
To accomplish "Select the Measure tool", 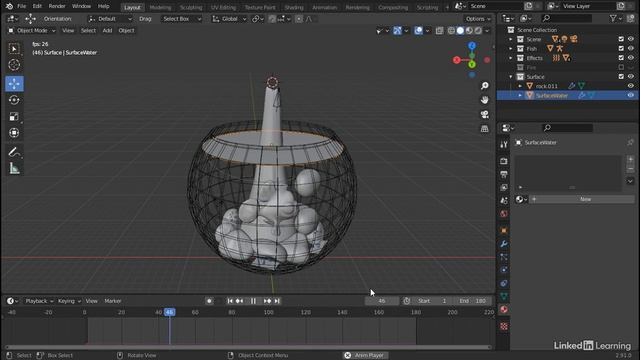I will click(x=14, y=168).
